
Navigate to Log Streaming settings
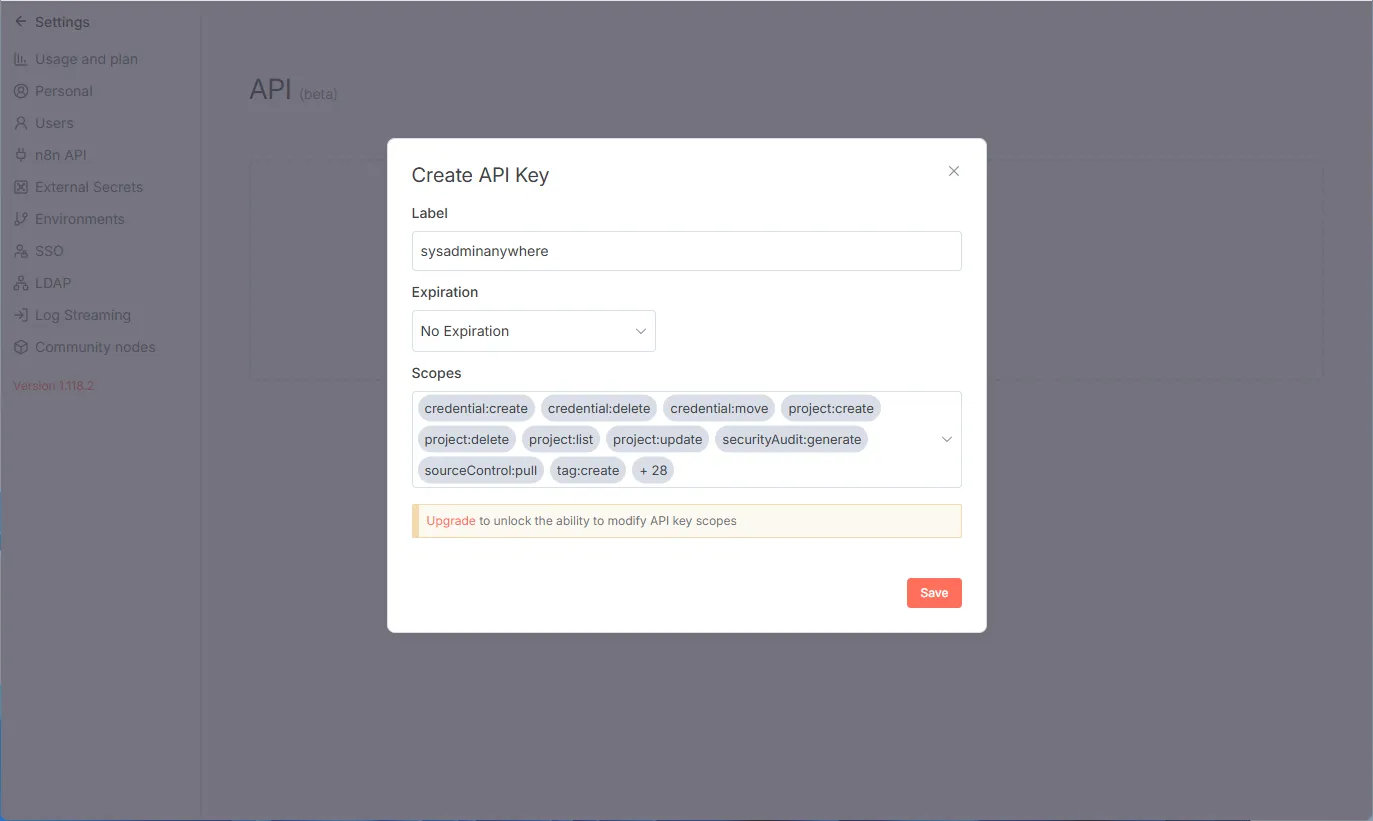pyautogui.click(x=82, y=315)
